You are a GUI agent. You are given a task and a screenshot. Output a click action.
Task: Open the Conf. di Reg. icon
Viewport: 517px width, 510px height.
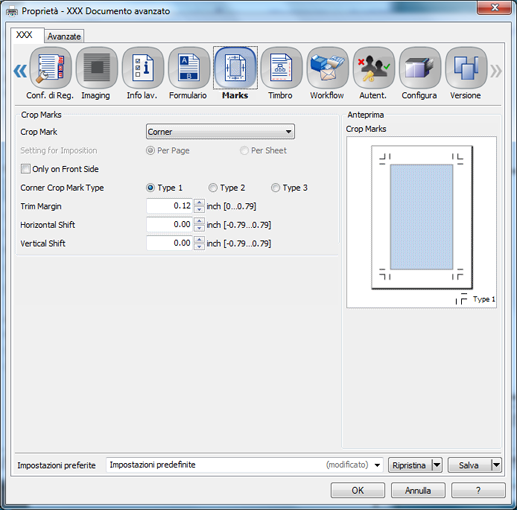click(50, 68)
